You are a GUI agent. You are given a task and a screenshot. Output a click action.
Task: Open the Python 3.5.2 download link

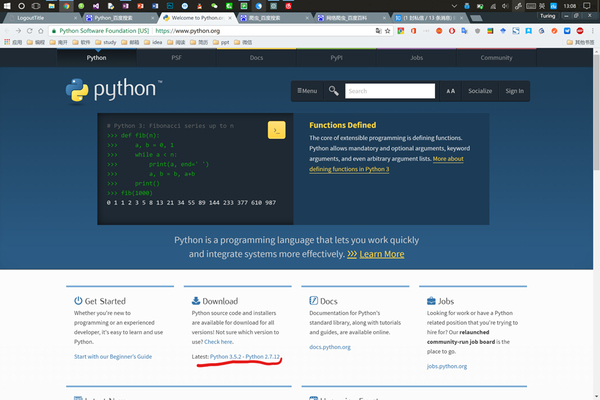226,356
